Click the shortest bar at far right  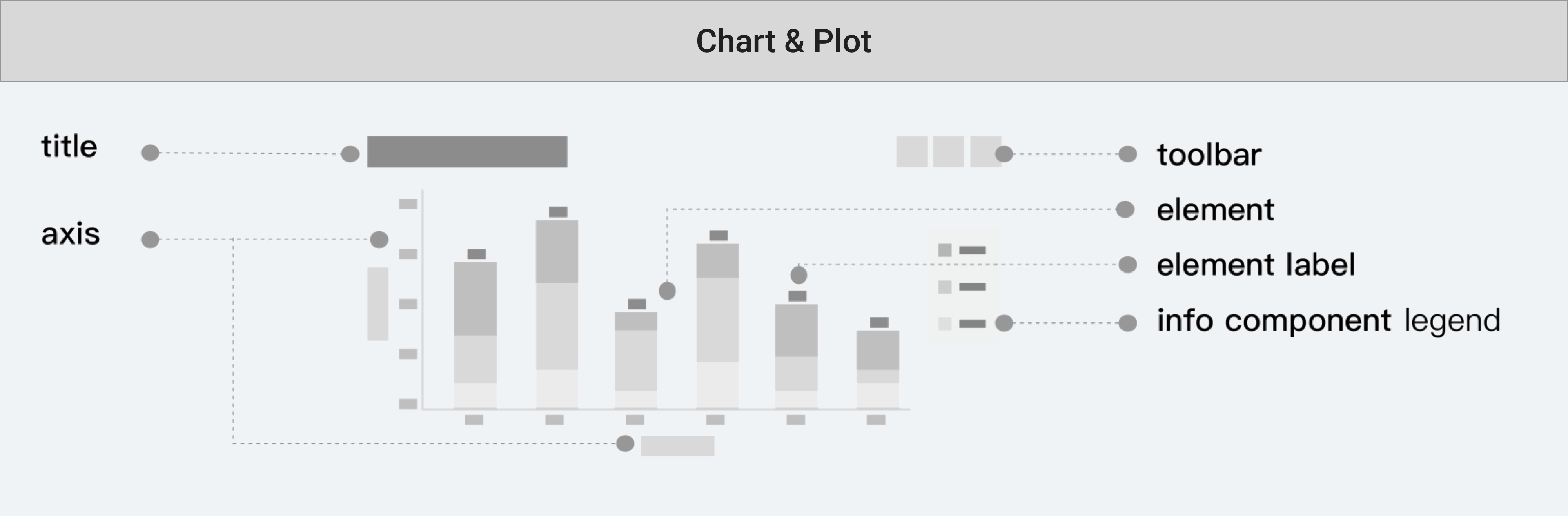click(x=878, y=369)
